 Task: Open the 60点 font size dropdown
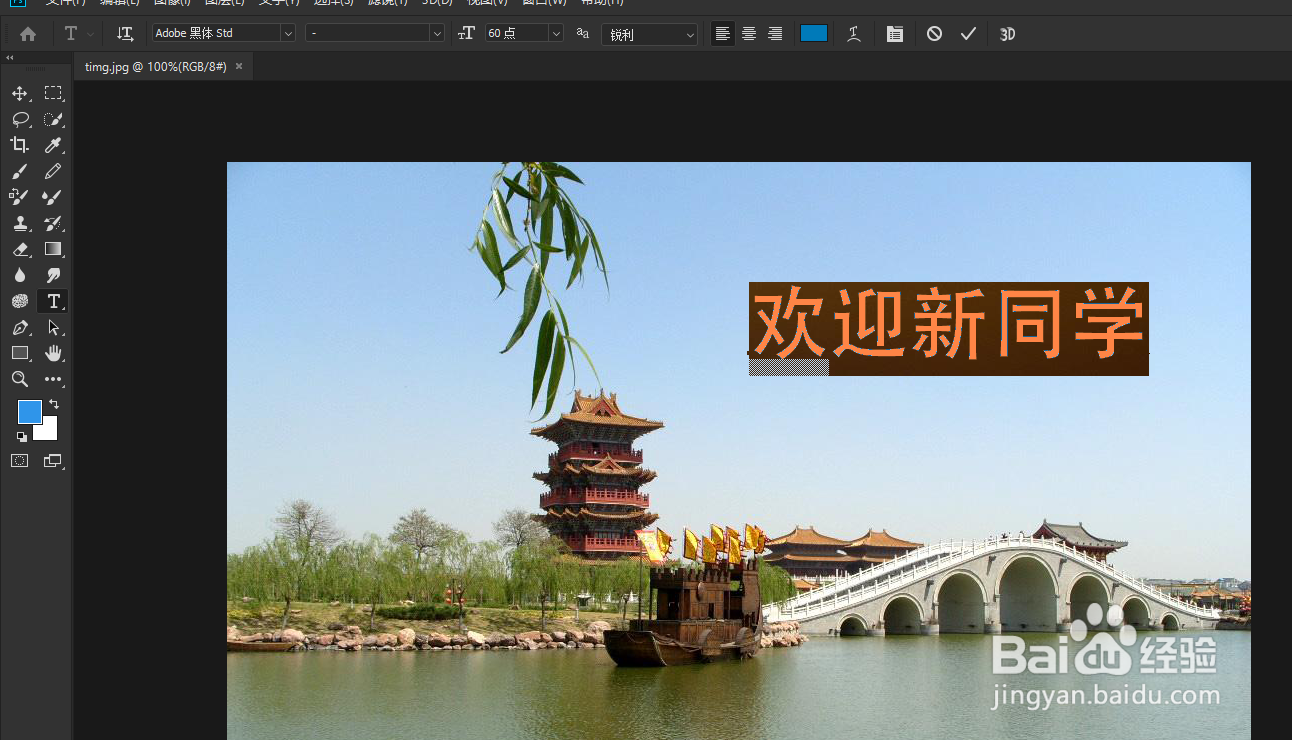click(x=555, y=32)
